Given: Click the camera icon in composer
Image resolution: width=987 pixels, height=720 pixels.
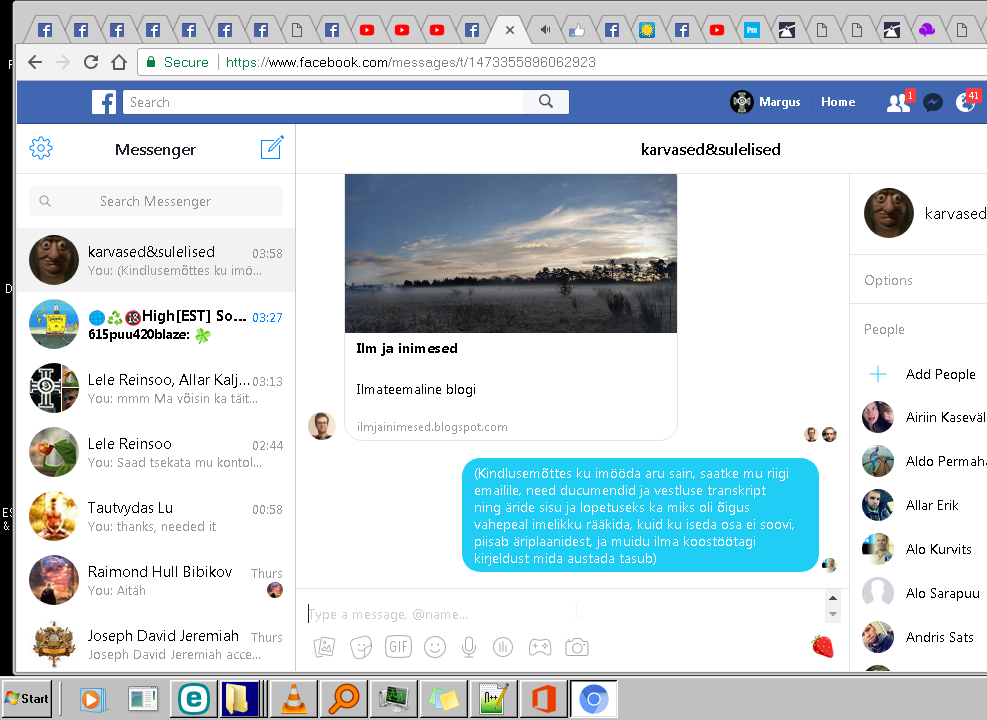Looking at the screenshot, I should click(x=576, y=647).
